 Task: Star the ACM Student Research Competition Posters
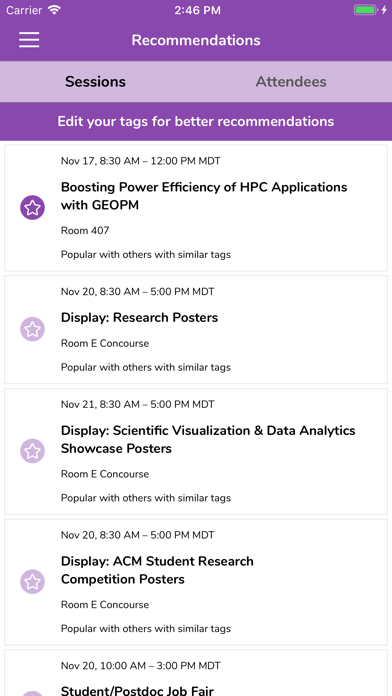[x=32, y=581]
